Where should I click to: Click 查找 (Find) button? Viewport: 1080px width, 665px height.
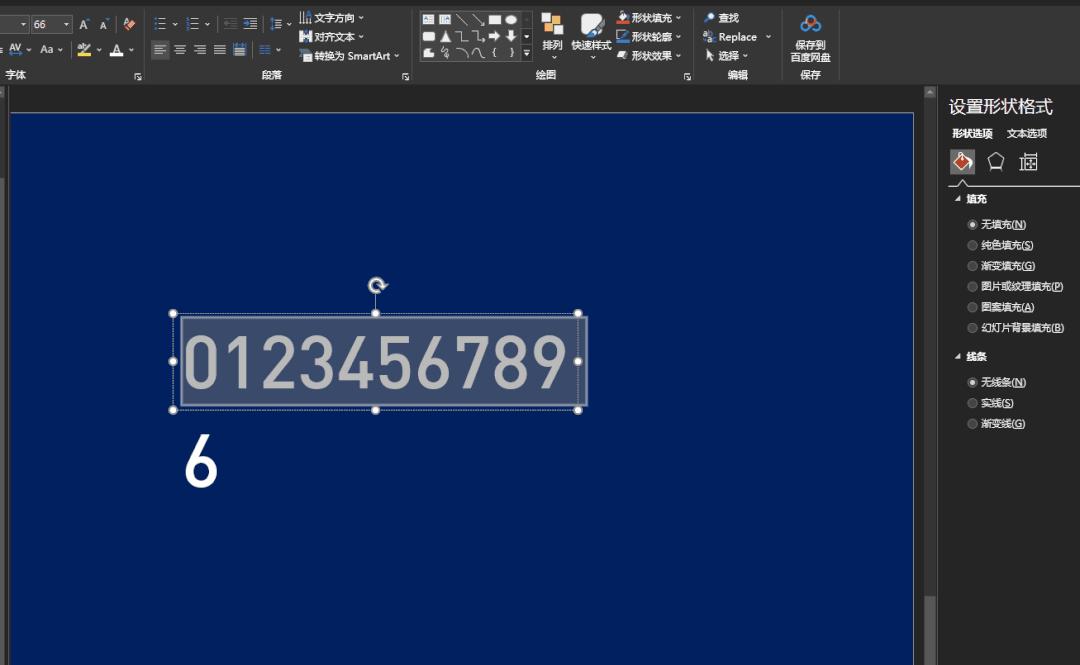pos(720,17)
